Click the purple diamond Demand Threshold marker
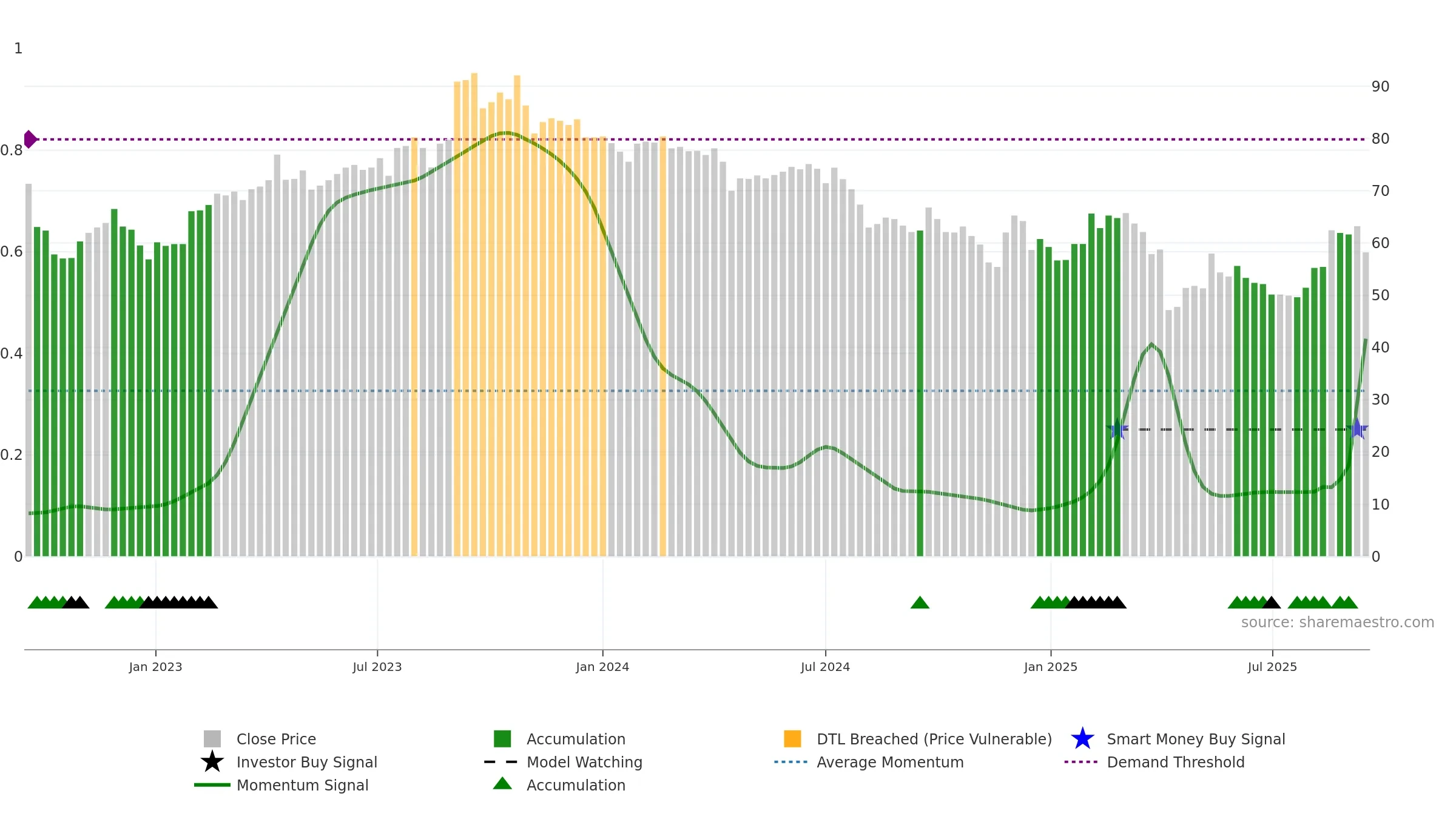Screen dimensions: 1456x819 (x=30, y=140)
